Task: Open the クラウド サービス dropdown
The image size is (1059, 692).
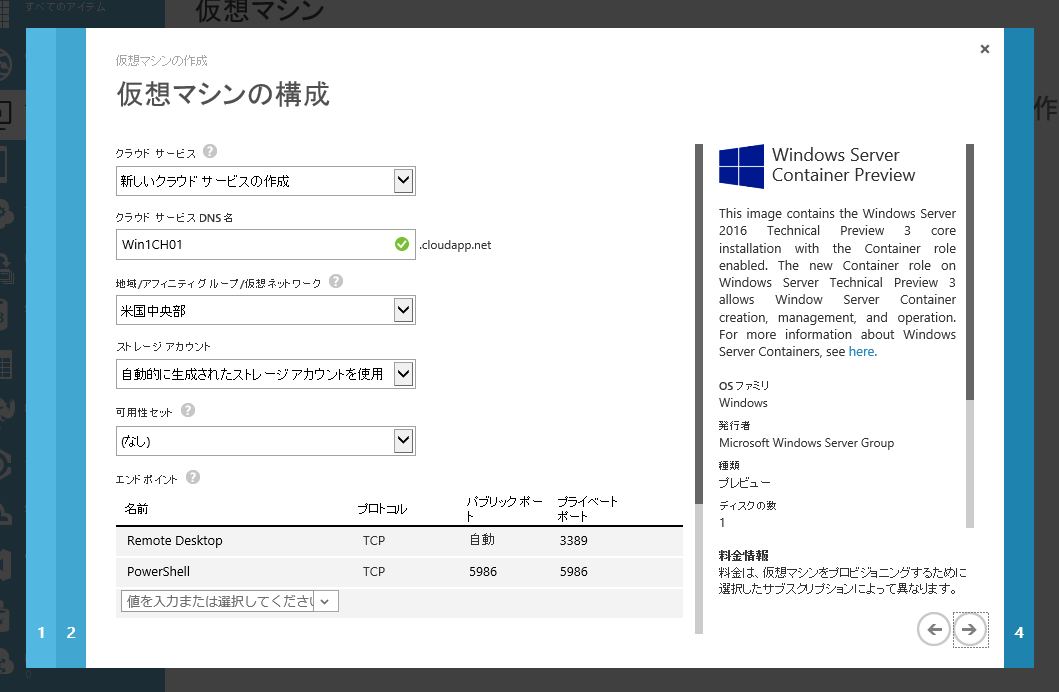Action: (265, 181)
